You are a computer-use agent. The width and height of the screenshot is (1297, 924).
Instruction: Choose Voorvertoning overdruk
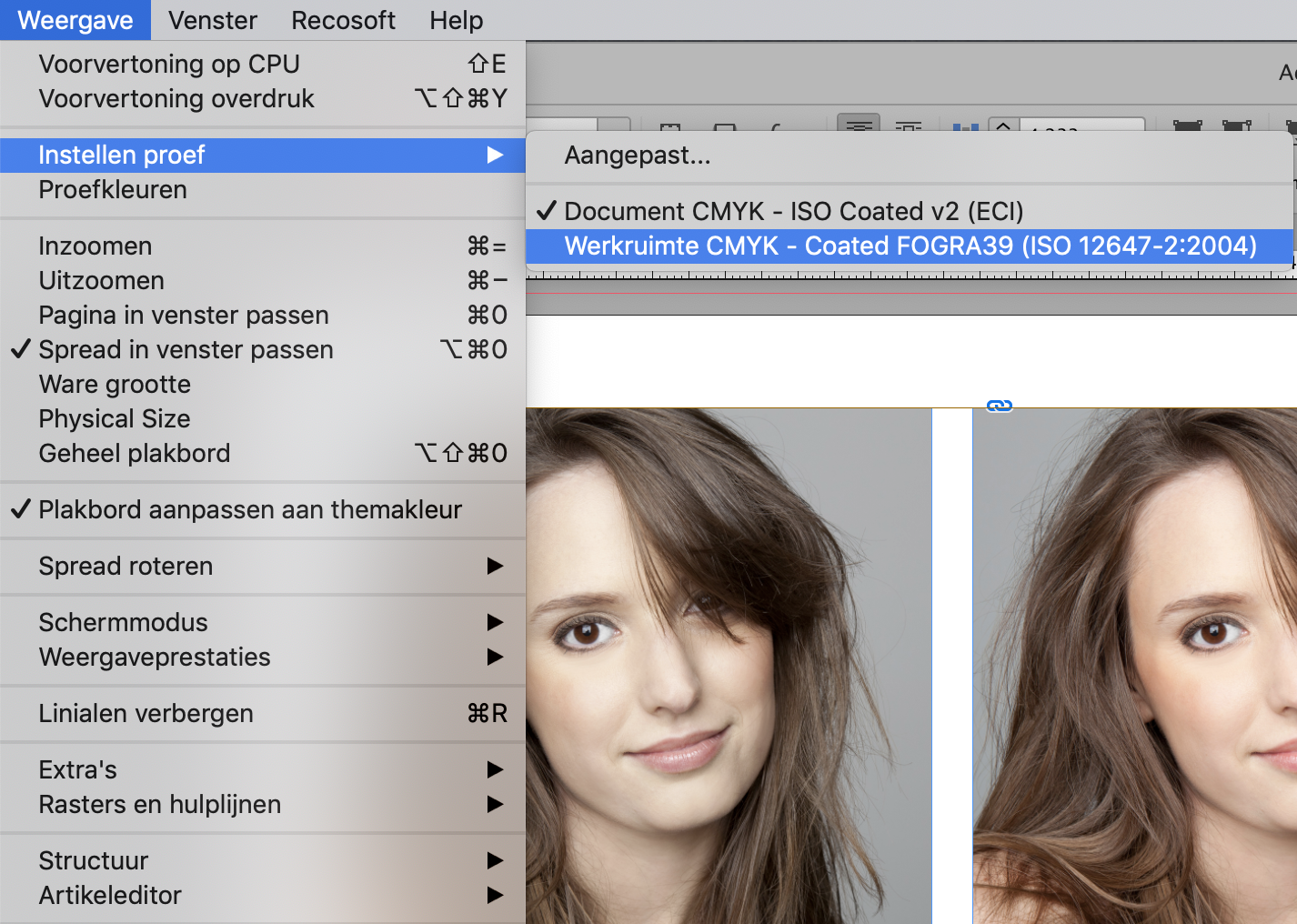(x=263, y=98)
